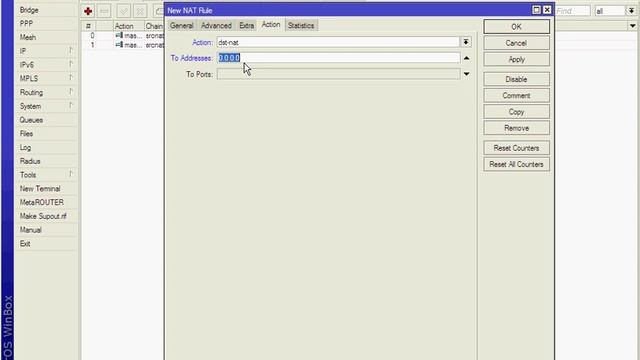Viewport: 640px width, 360px height.
Task: Switch to the General tab
Action: [x=182, y=25]
